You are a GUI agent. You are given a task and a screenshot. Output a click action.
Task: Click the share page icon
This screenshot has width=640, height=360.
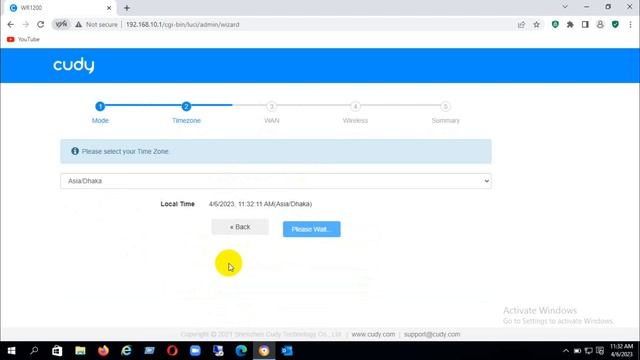521,24
